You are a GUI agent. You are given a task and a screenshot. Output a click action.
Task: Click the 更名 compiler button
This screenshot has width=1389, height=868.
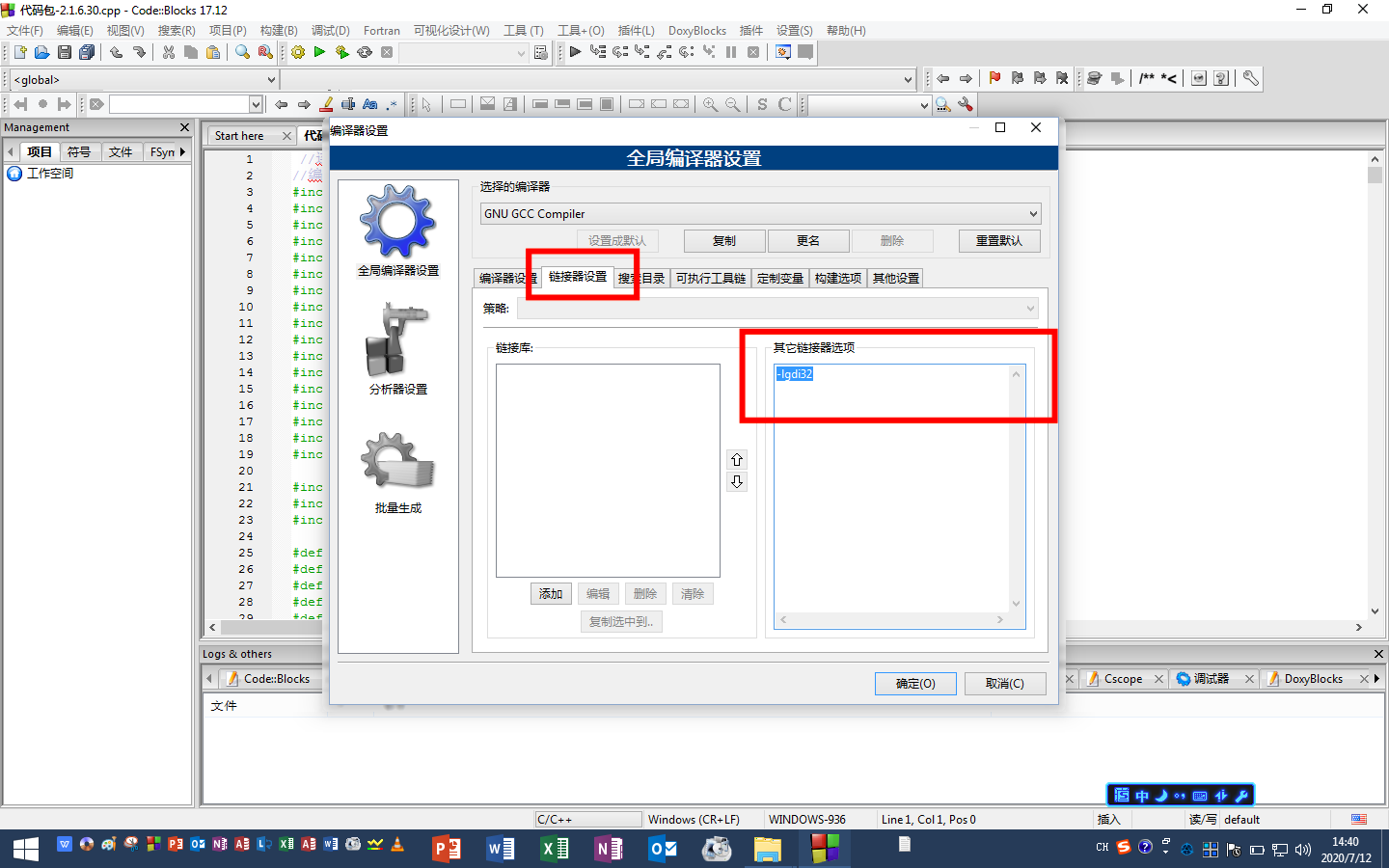click(808, 241)
